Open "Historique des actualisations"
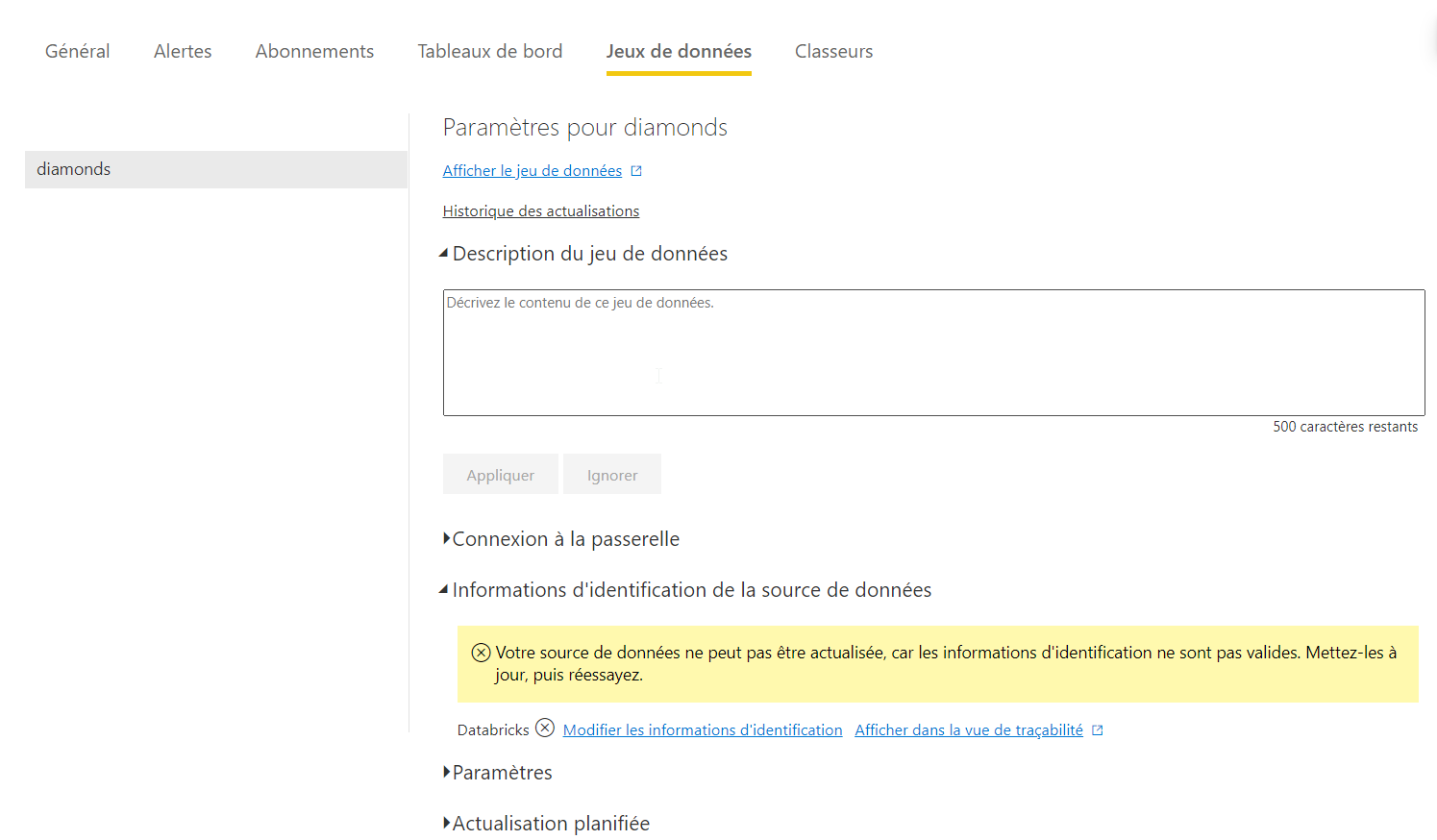The height and width of the screenshot is (840, 1437). (540, 210)
